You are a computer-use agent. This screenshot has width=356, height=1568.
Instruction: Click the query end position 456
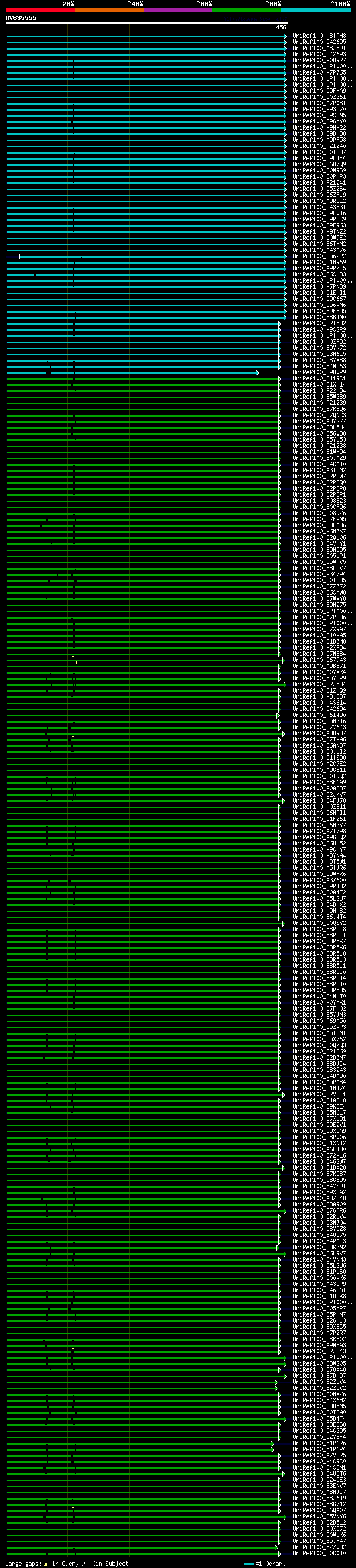[281, 27]
